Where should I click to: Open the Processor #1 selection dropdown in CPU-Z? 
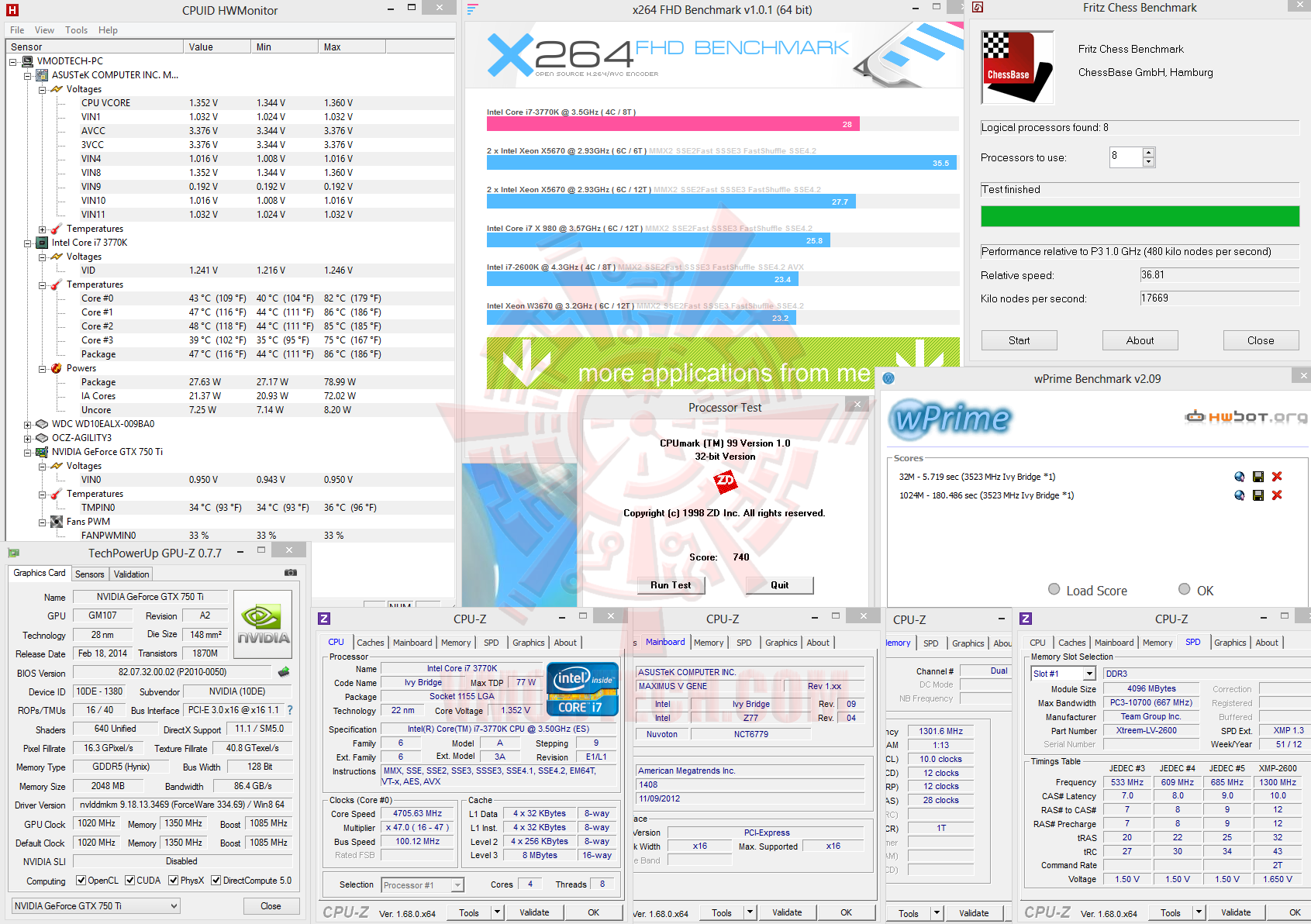423,884
